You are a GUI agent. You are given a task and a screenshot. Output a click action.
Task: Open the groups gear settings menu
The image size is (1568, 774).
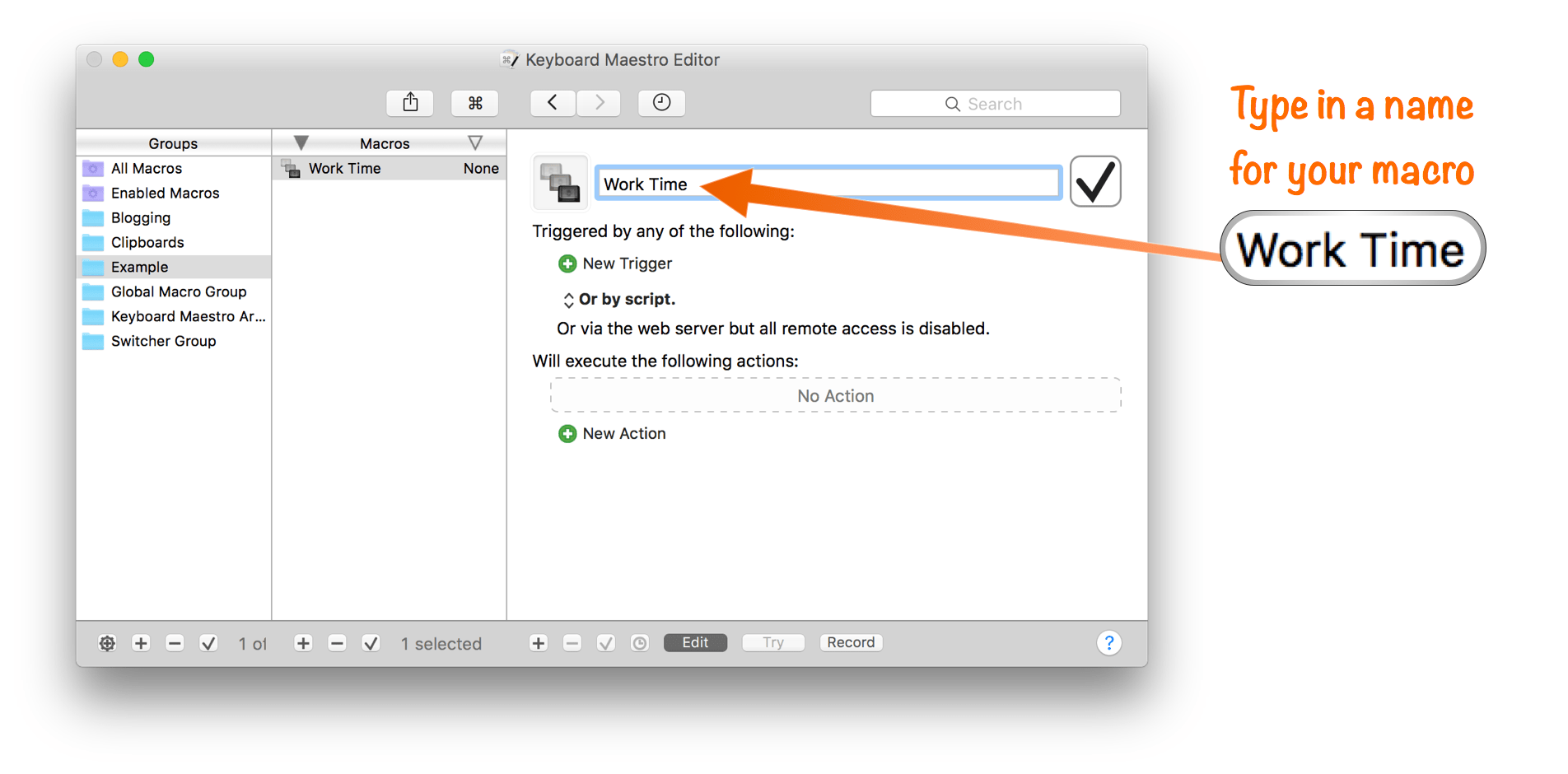107,643
